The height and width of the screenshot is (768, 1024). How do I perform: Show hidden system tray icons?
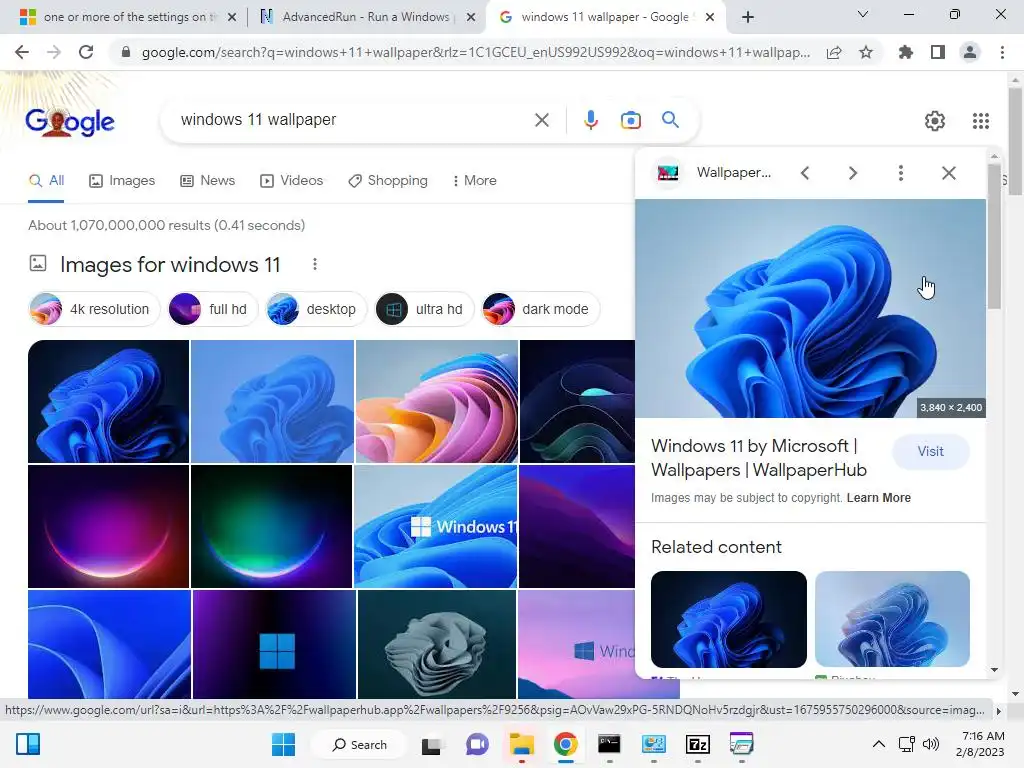click(x=879, y=744)
